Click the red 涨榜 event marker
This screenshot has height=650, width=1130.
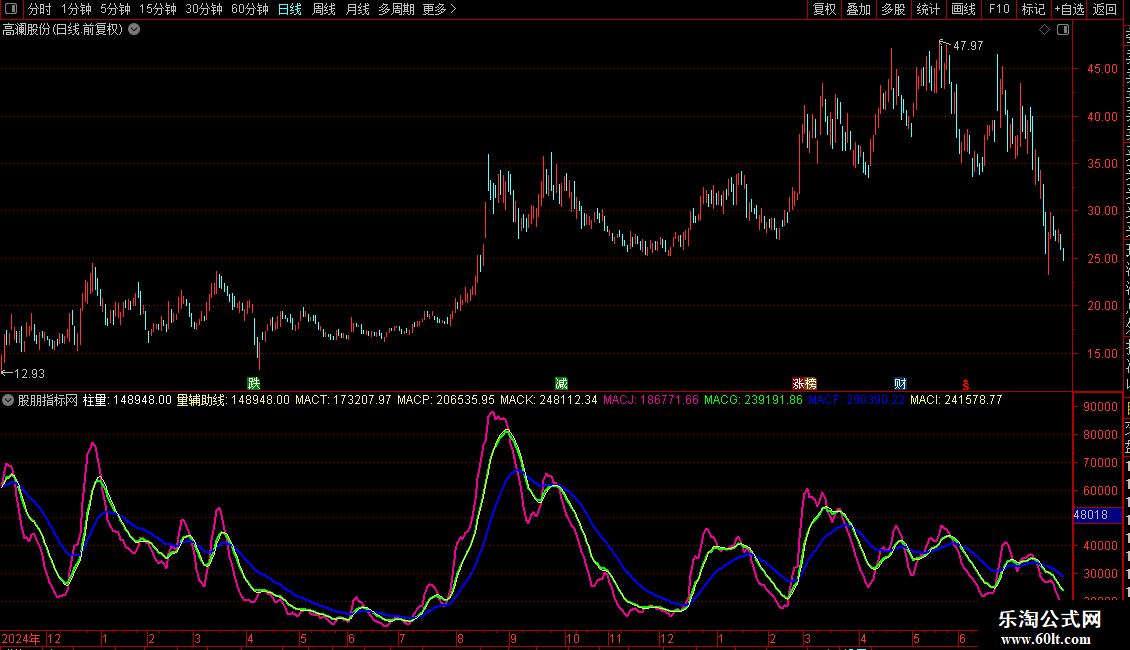coord(804,383)
